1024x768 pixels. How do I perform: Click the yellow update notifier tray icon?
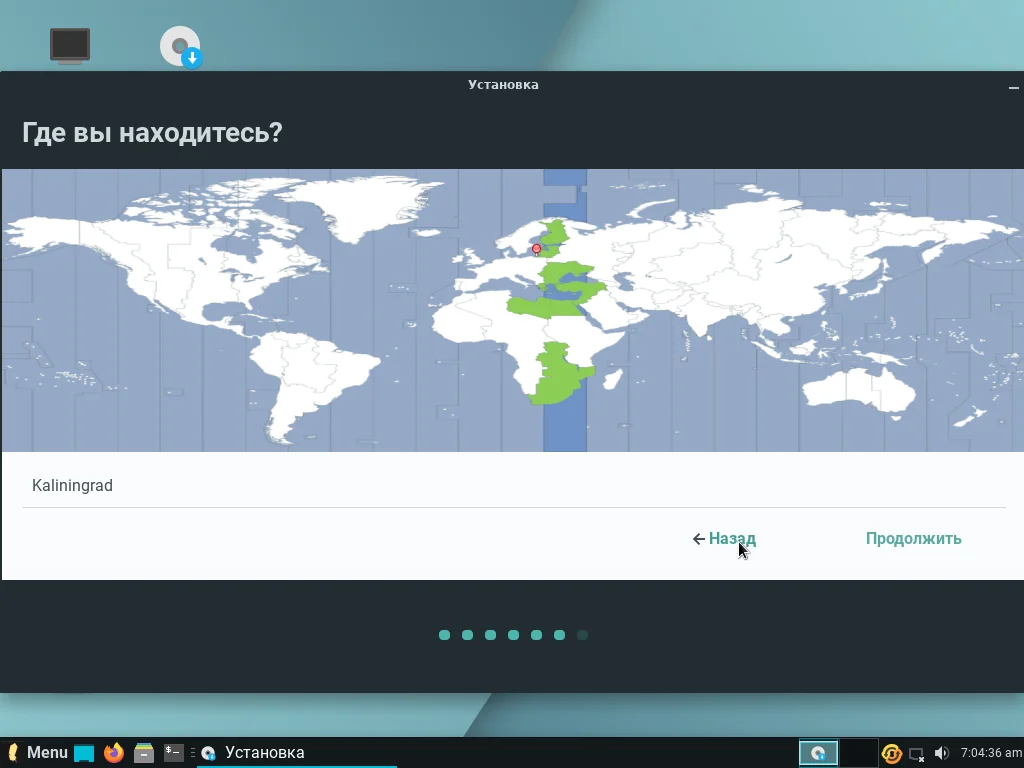tap(891, 754)
